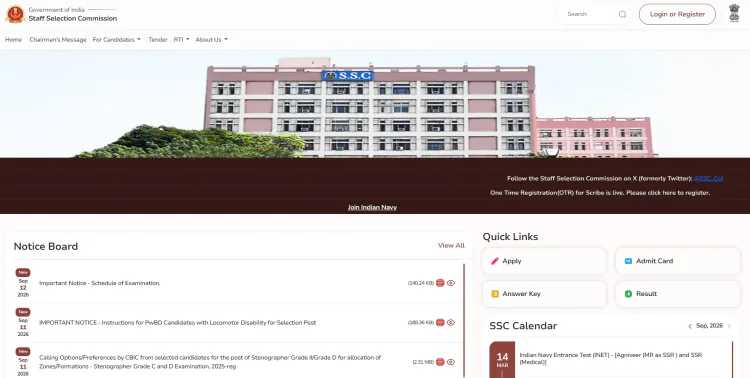The width and height of the screenshot is (750, 378).
Task: Open Instructions for PwBD Candidates notice text
Action: 177,322
